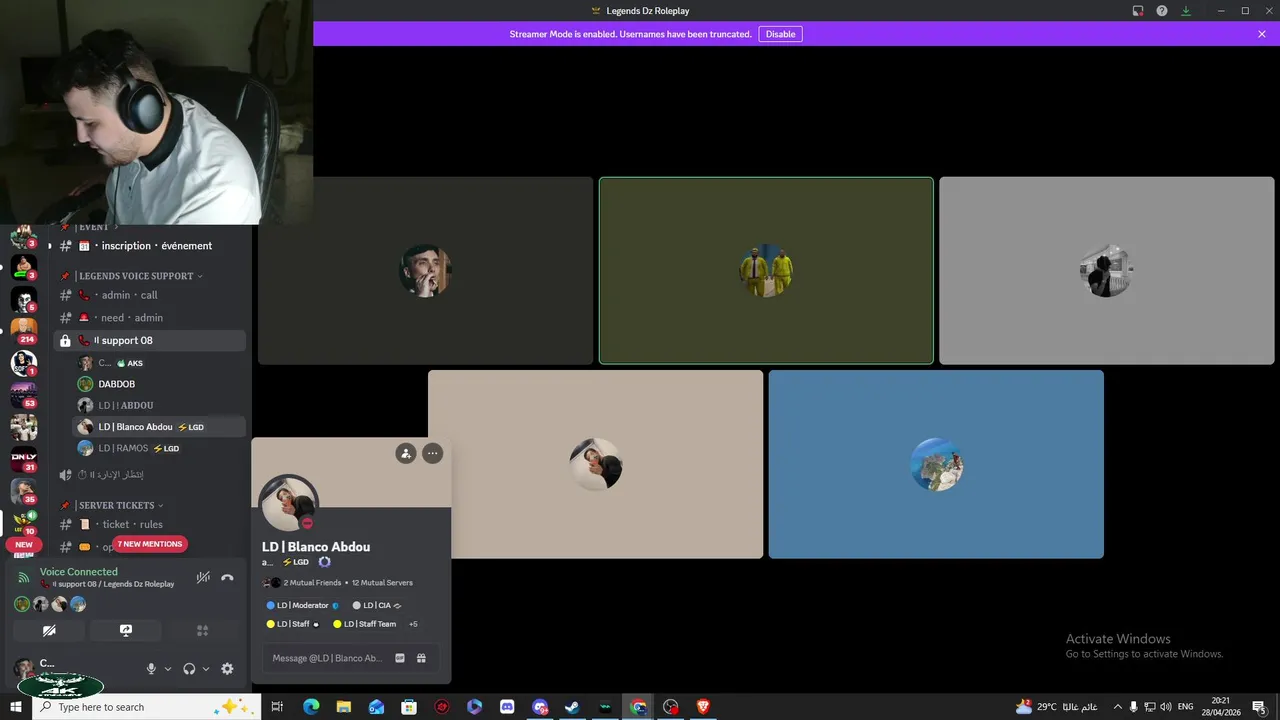Image resolution: width=1280 pixels, height=720 pixels.
Task: Open headphone output options dropdown arrow
Action: pos(206,669)
